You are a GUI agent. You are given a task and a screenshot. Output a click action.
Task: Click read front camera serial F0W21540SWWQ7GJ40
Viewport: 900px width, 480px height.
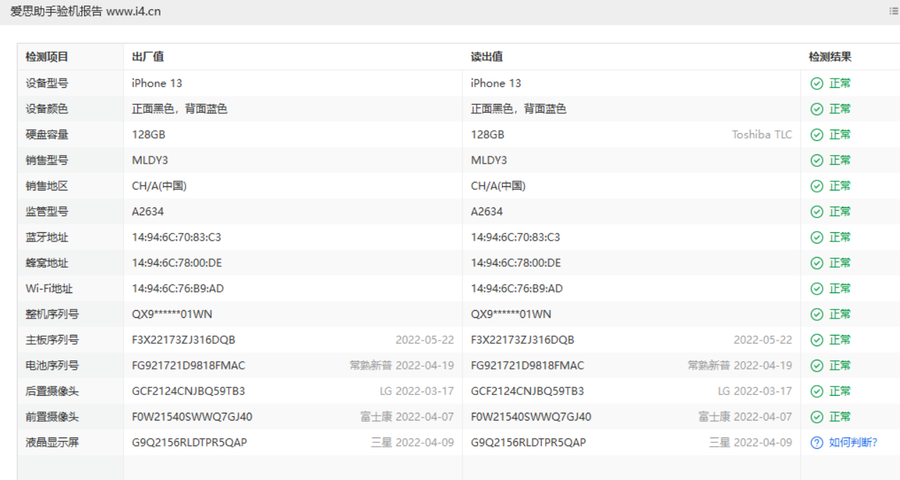tap(531, 417)
